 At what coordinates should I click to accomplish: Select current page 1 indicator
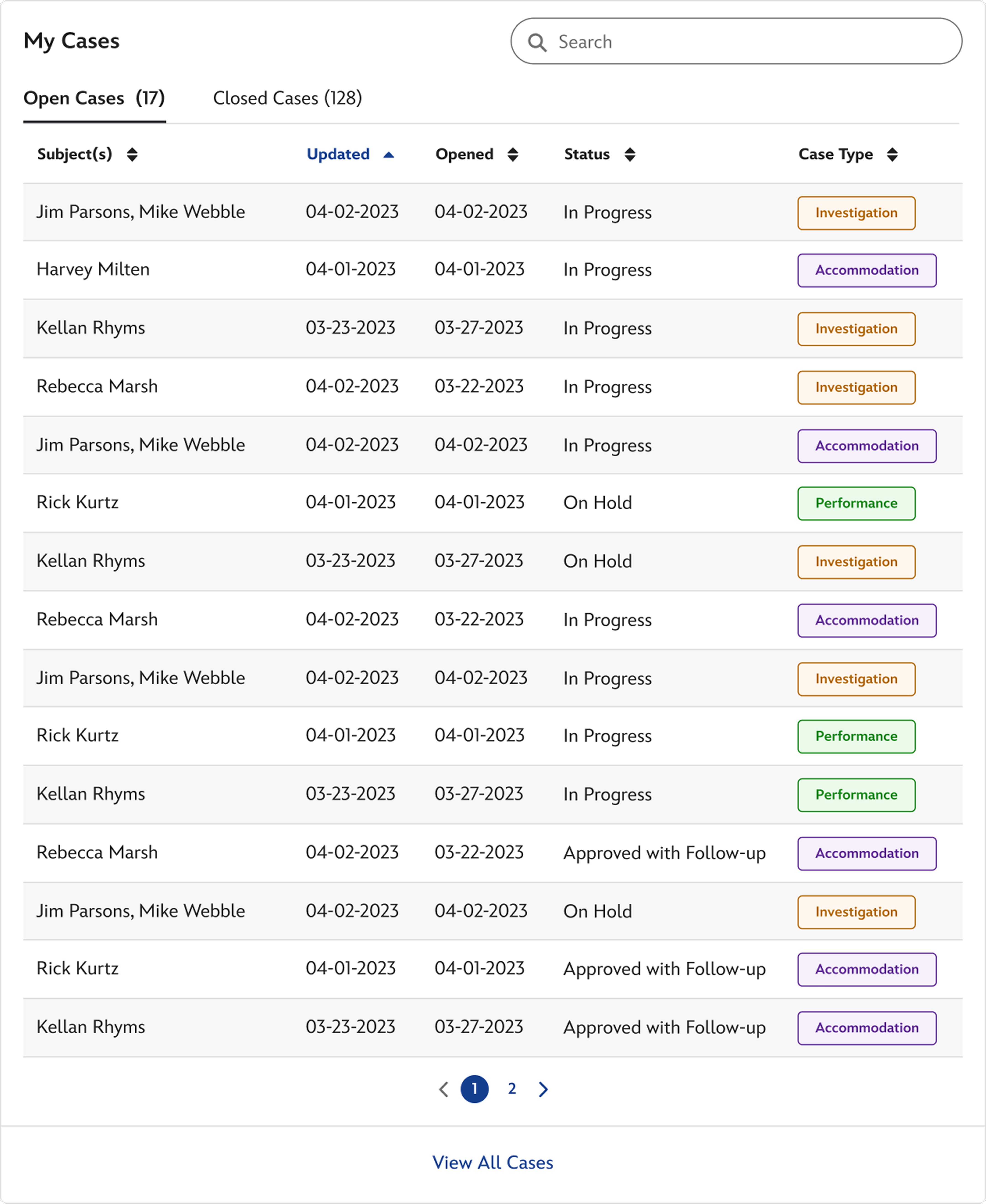tap(474, 1089)
